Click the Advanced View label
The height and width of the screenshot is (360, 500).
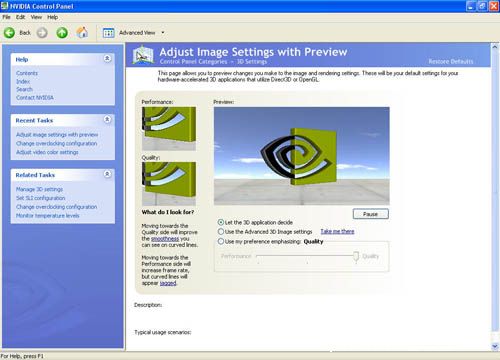coord(137,33)
